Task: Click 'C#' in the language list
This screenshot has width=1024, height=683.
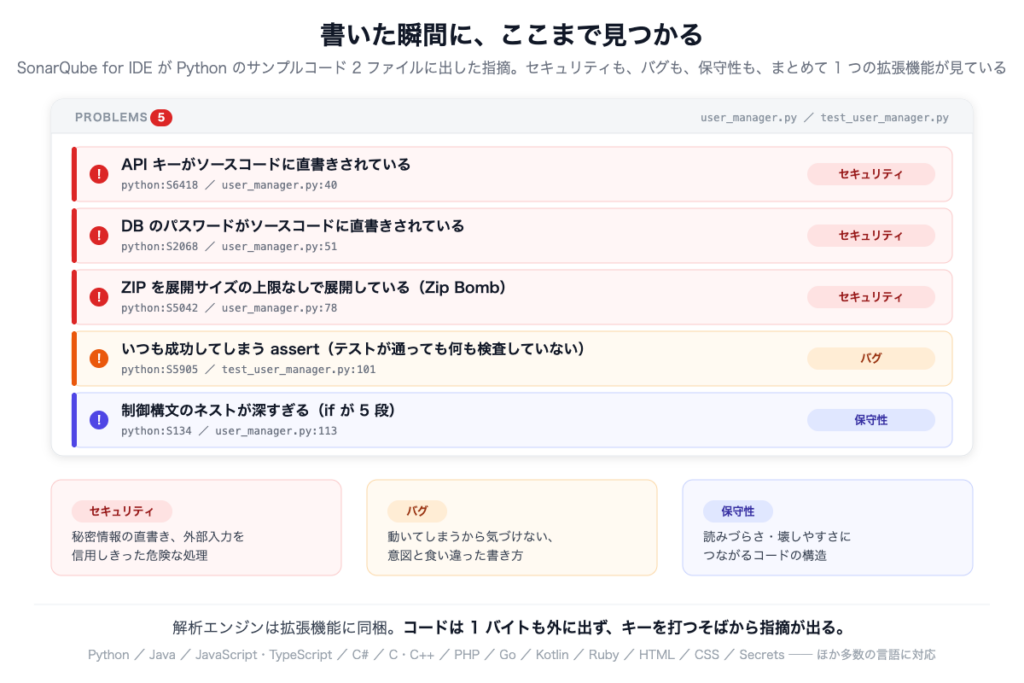Action: (x=360, y=655)
